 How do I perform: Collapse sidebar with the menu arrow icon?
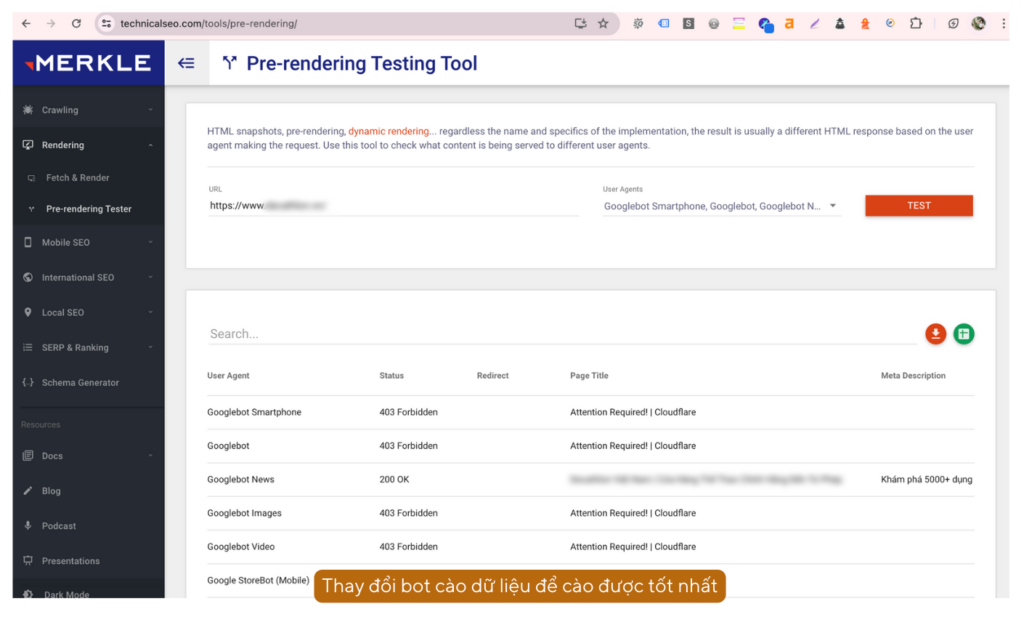coord(186,64)
